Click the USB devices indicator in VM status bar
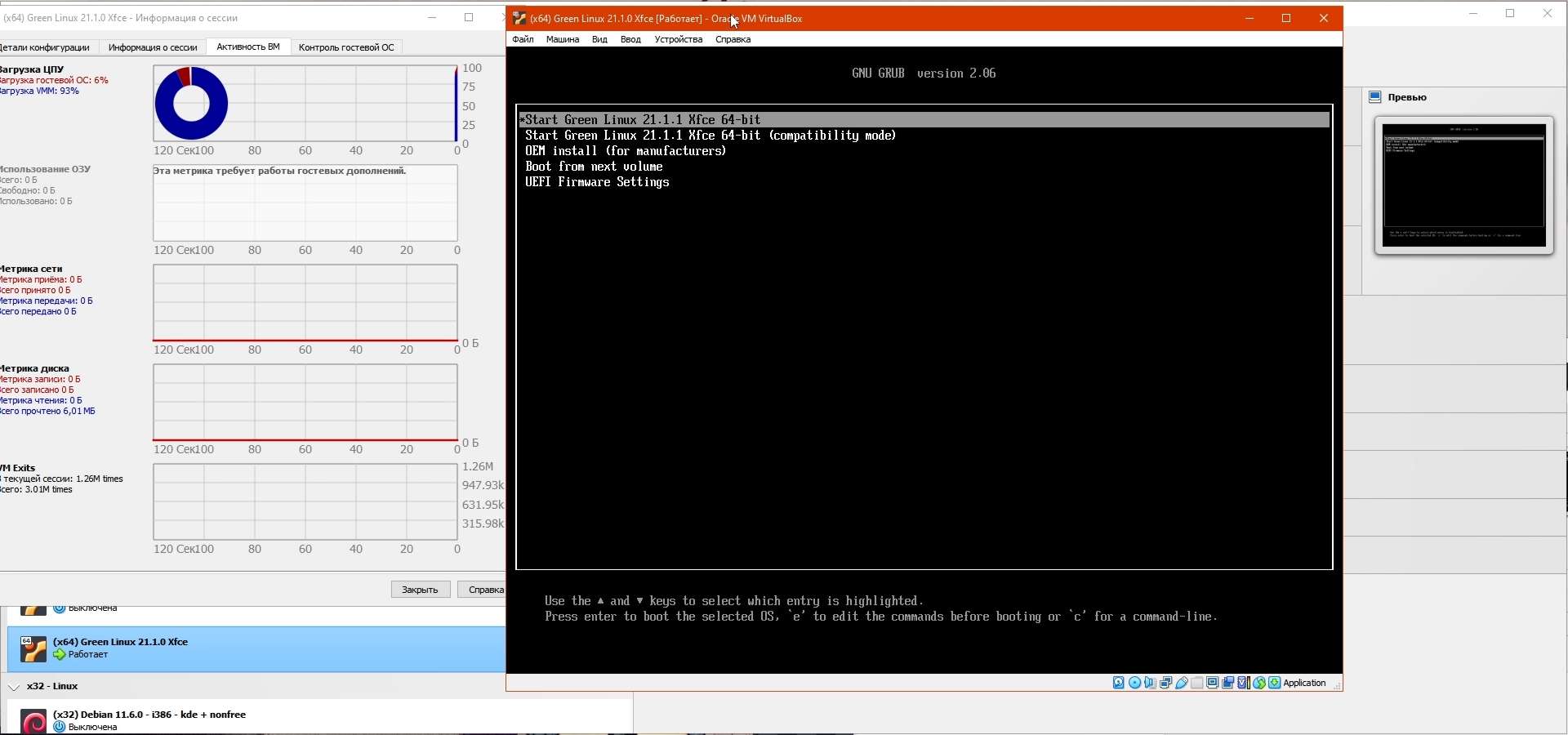Screen dimensions: 1568x735 click(1181, 683)
